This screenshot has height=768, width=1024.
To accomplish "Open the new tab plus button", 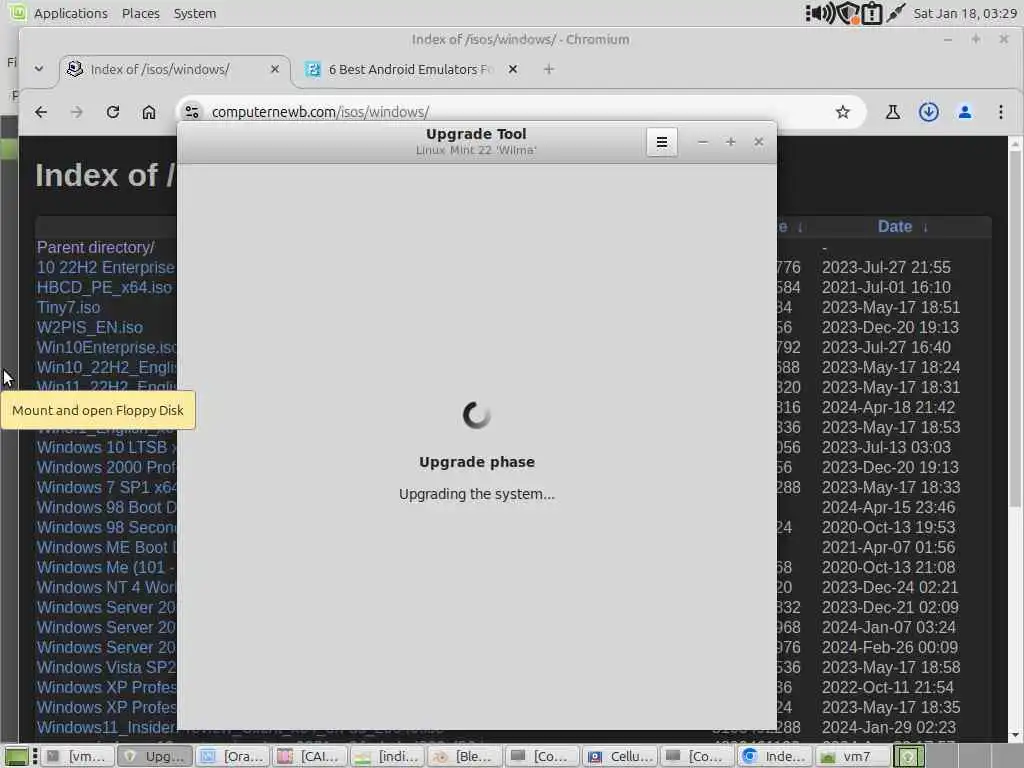I will [549, 69].
